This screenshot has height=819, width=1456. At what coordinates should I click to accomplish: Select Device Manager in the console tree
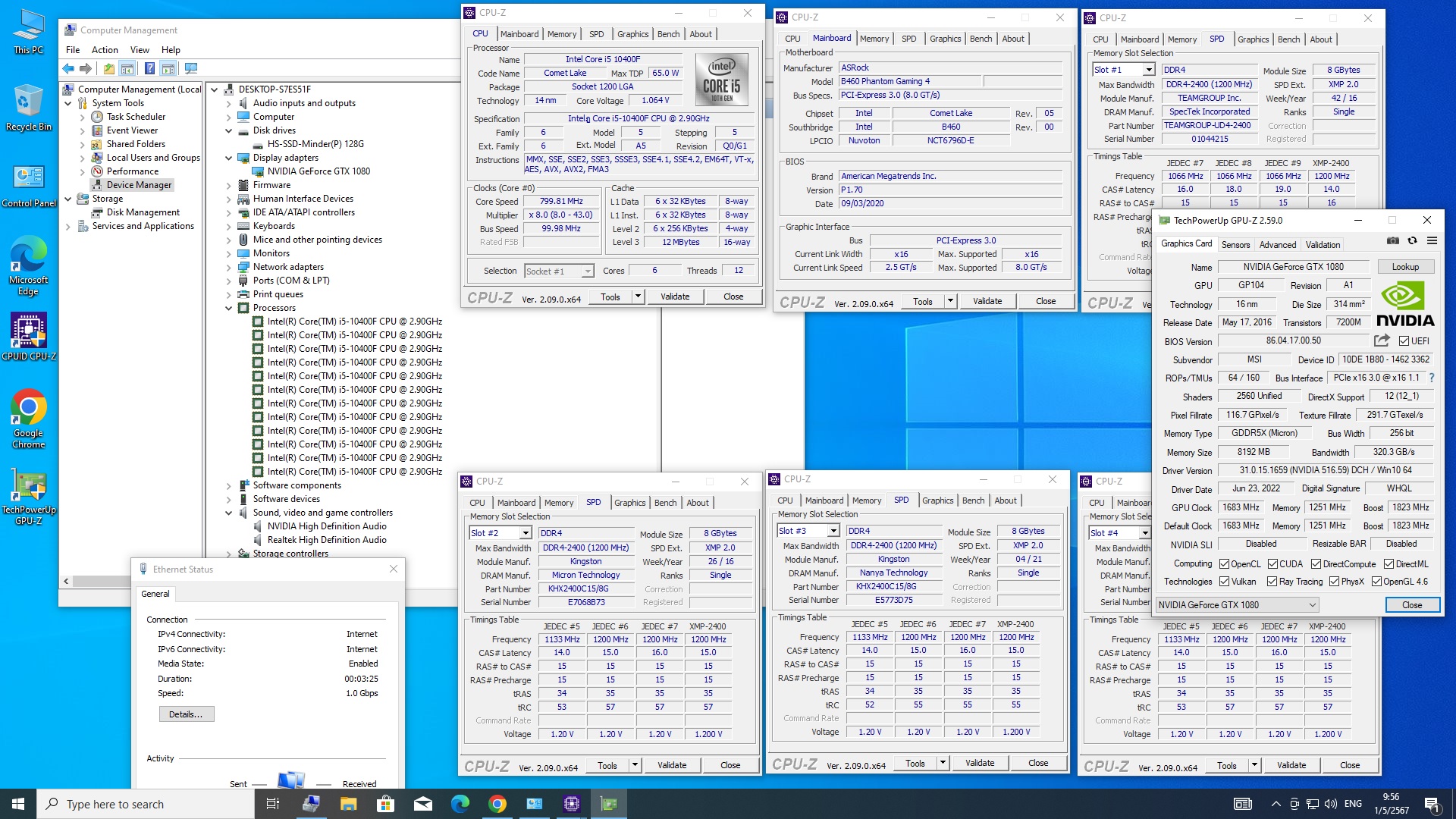139,185
